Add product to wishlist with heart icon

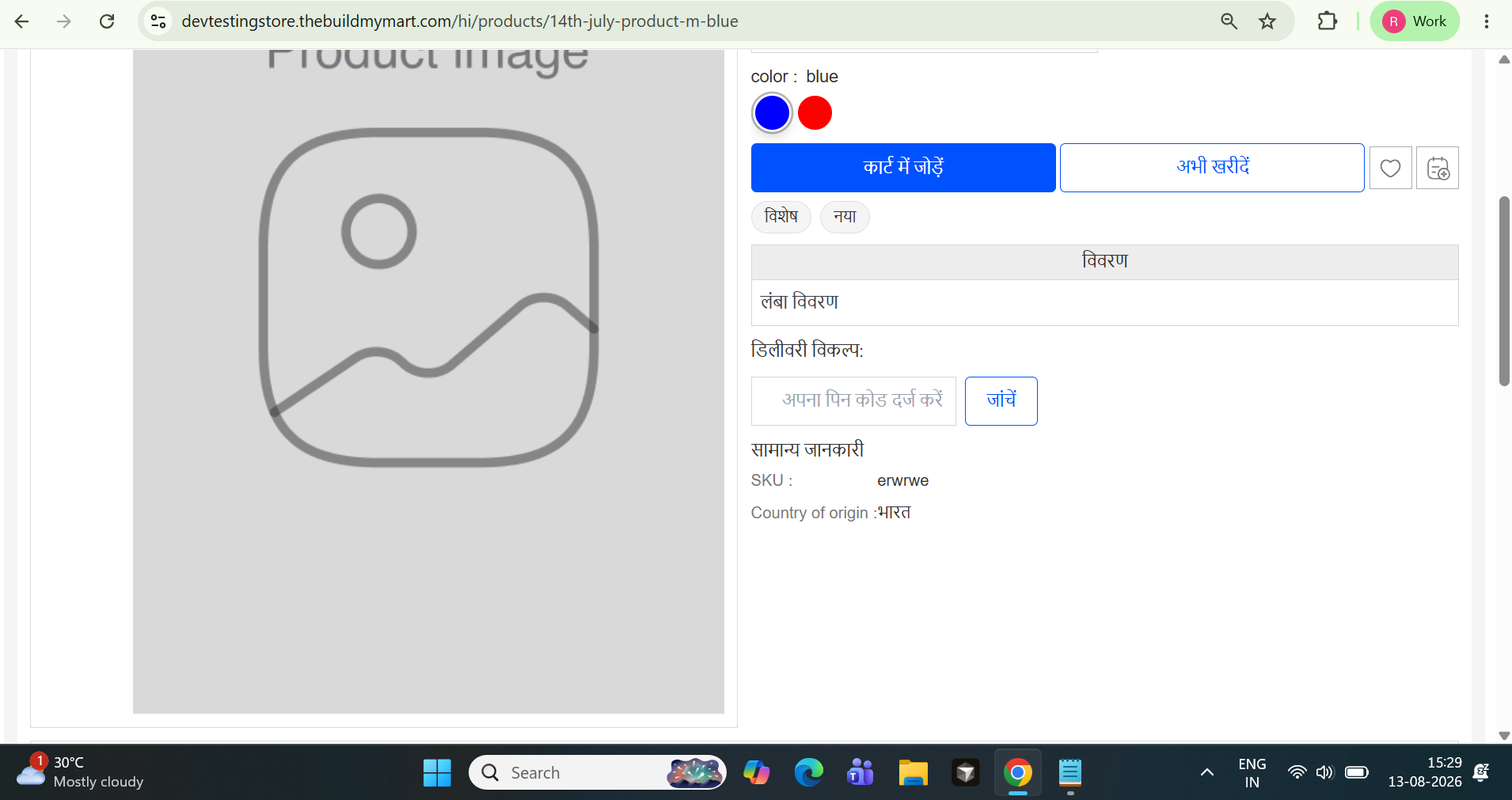coord(1390,168)
